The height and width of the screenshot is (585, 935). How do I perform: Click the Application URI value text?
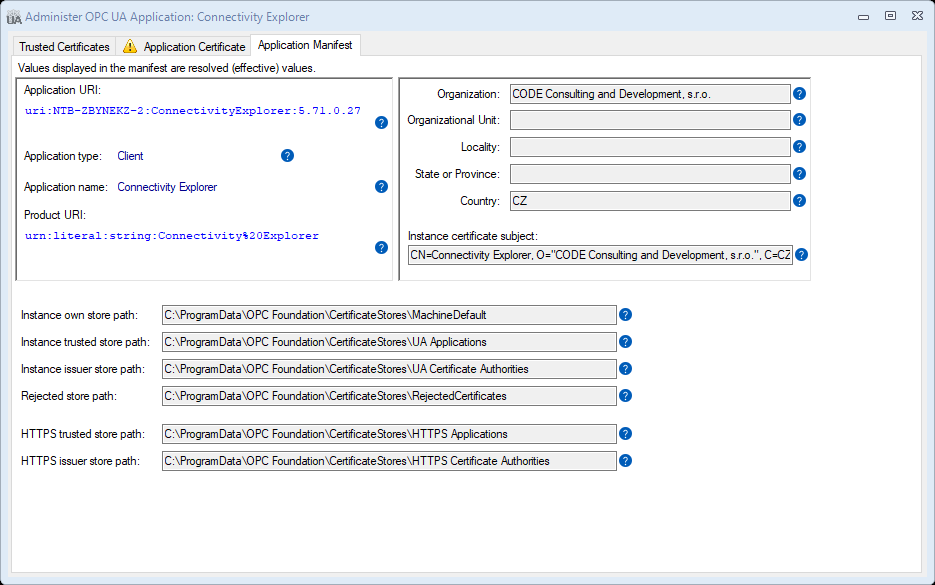(x=193, y=110)
